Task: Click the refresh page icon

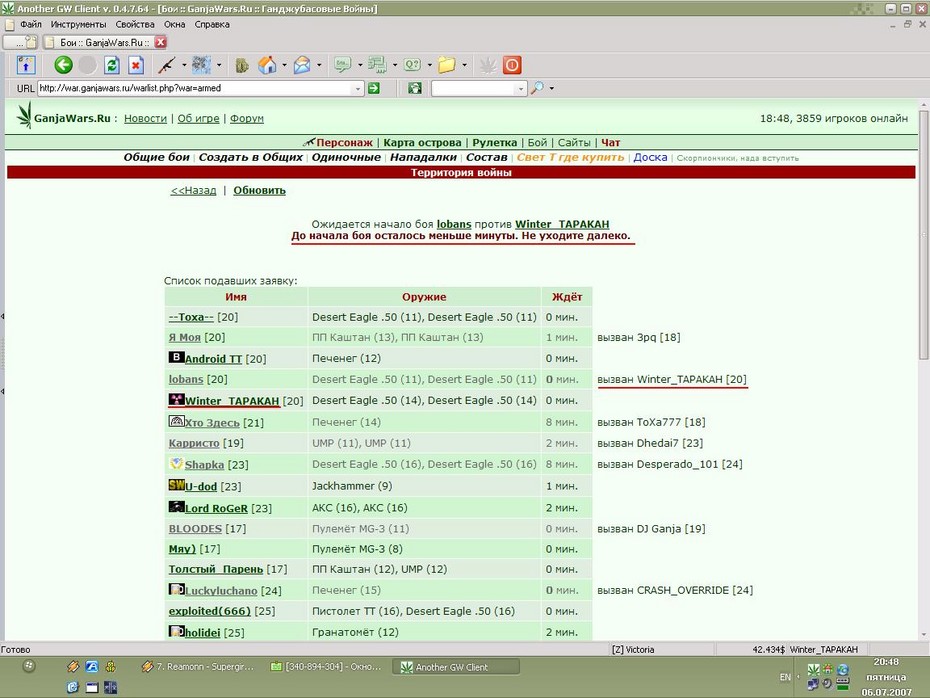Action: click(x=112, y=65)
